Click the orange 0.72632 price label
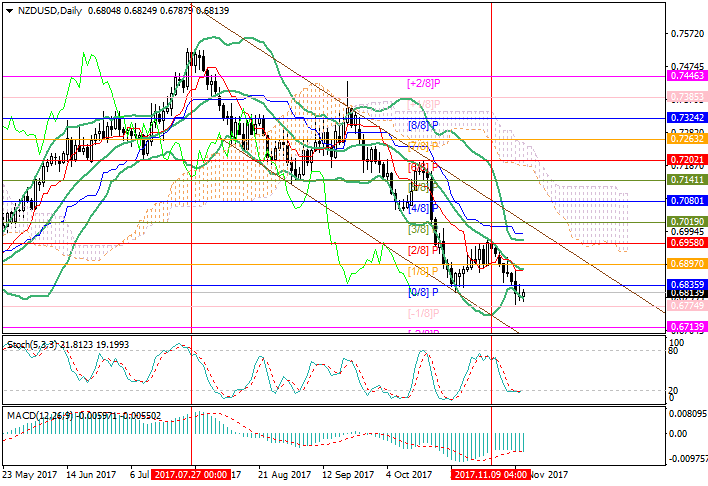The height and width of the screenshot is (486, 708). [x=687, y=139]
